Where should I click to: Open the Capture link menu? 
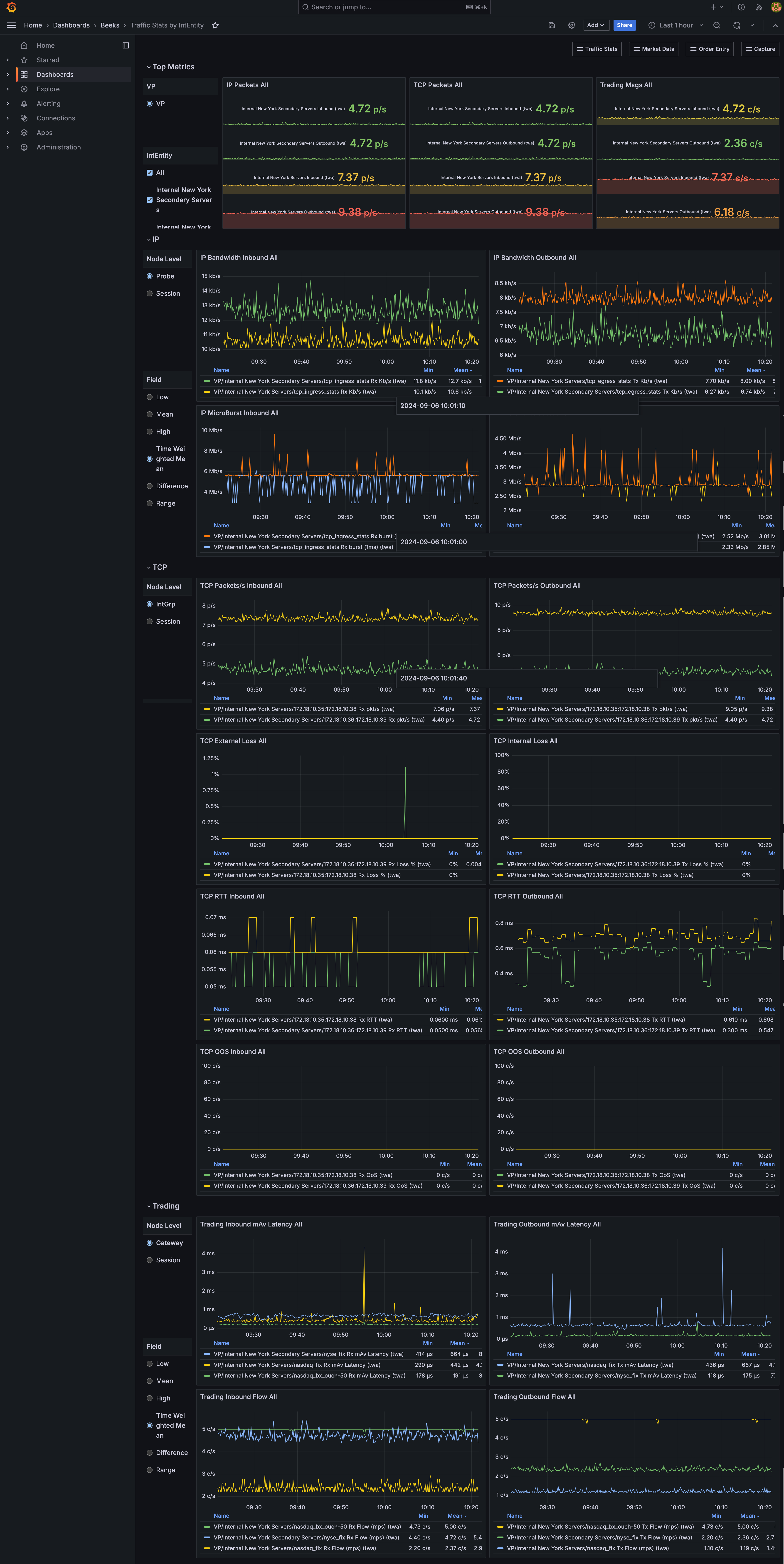[760, 49]
